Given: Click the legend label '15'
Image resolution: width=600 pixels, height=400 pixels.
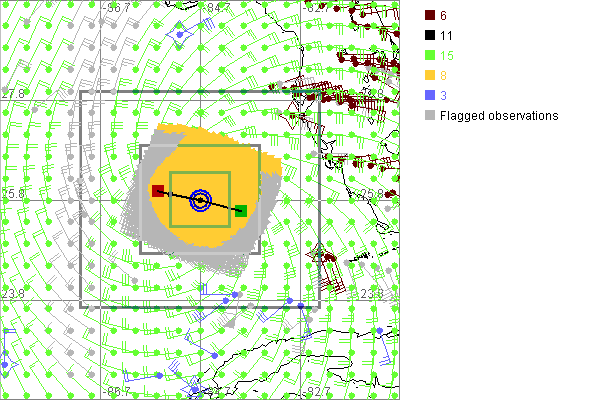Looking at the screenshot, I should (447, 56).
